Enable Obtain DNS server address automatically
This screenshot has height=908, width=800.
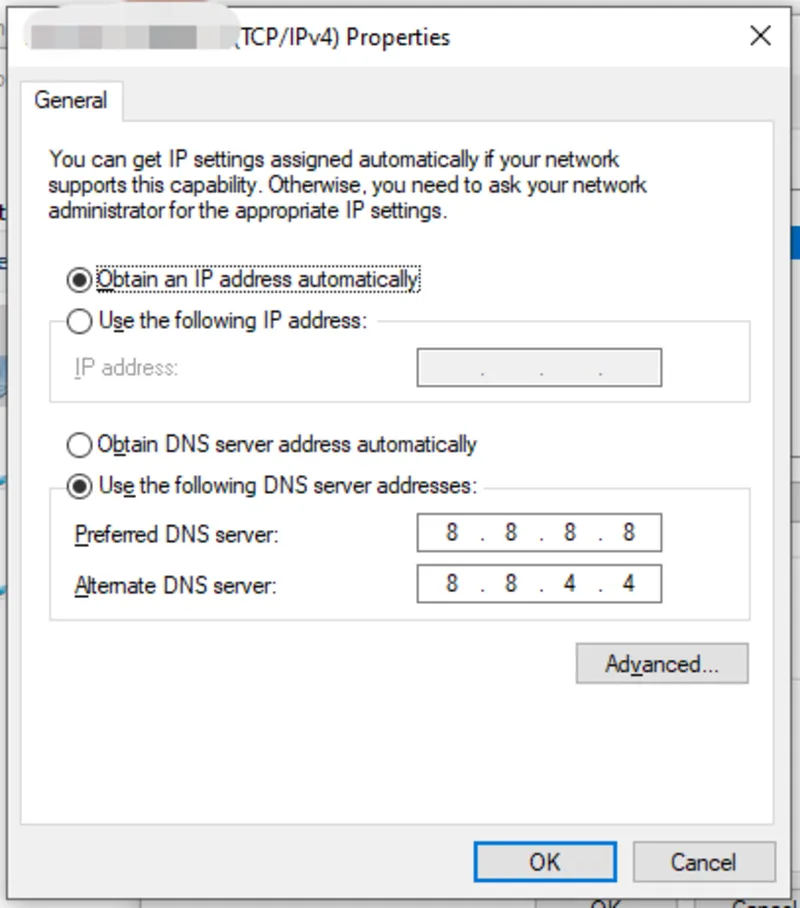click(x=79, y=444)
